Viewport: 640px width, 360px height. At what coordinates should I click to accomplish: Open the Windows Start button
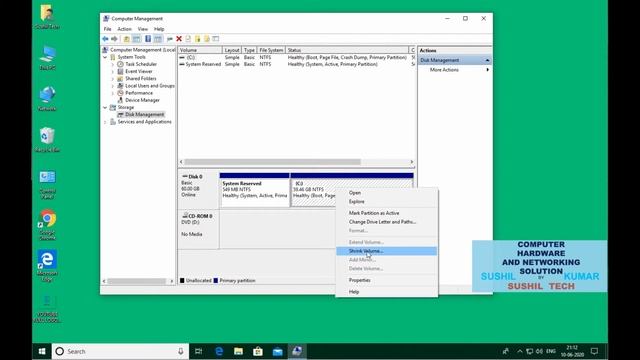tap(42, 351)
